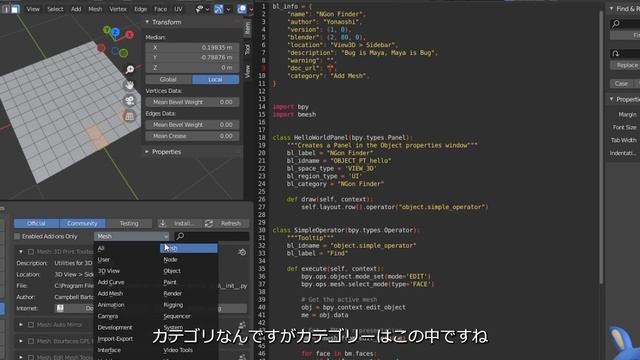Choose Render from category list

173,293
